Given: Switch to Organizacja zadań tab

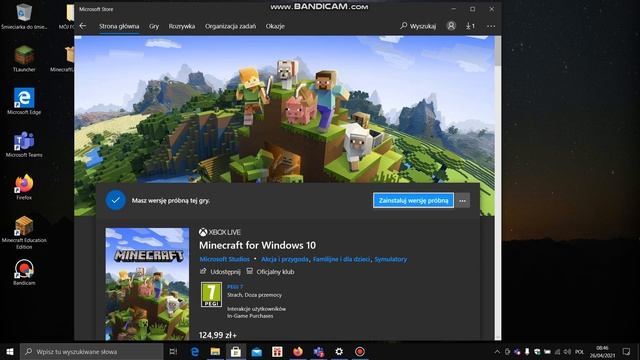Looking at the screenshot, I should (x=230, y=26).
